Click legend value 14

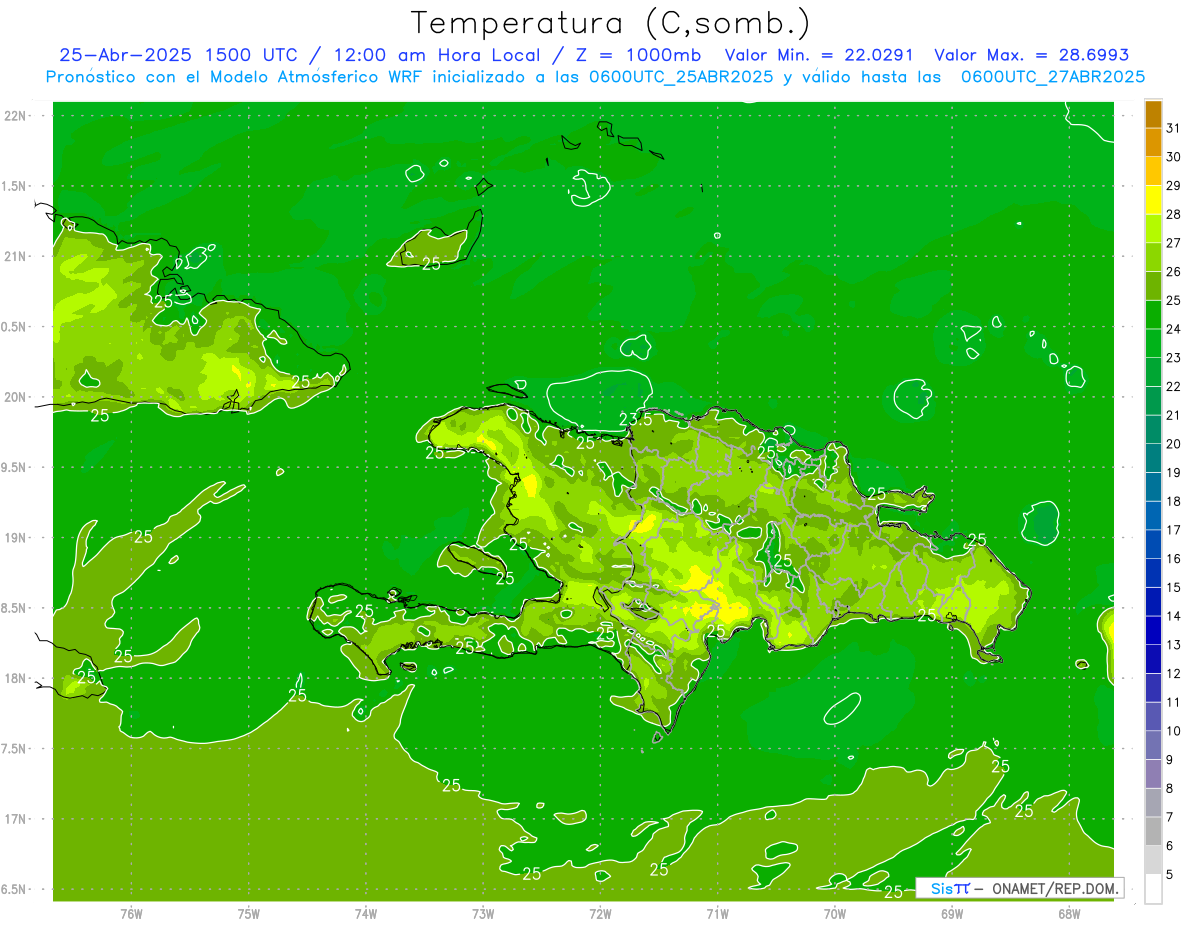point(1173,616)
